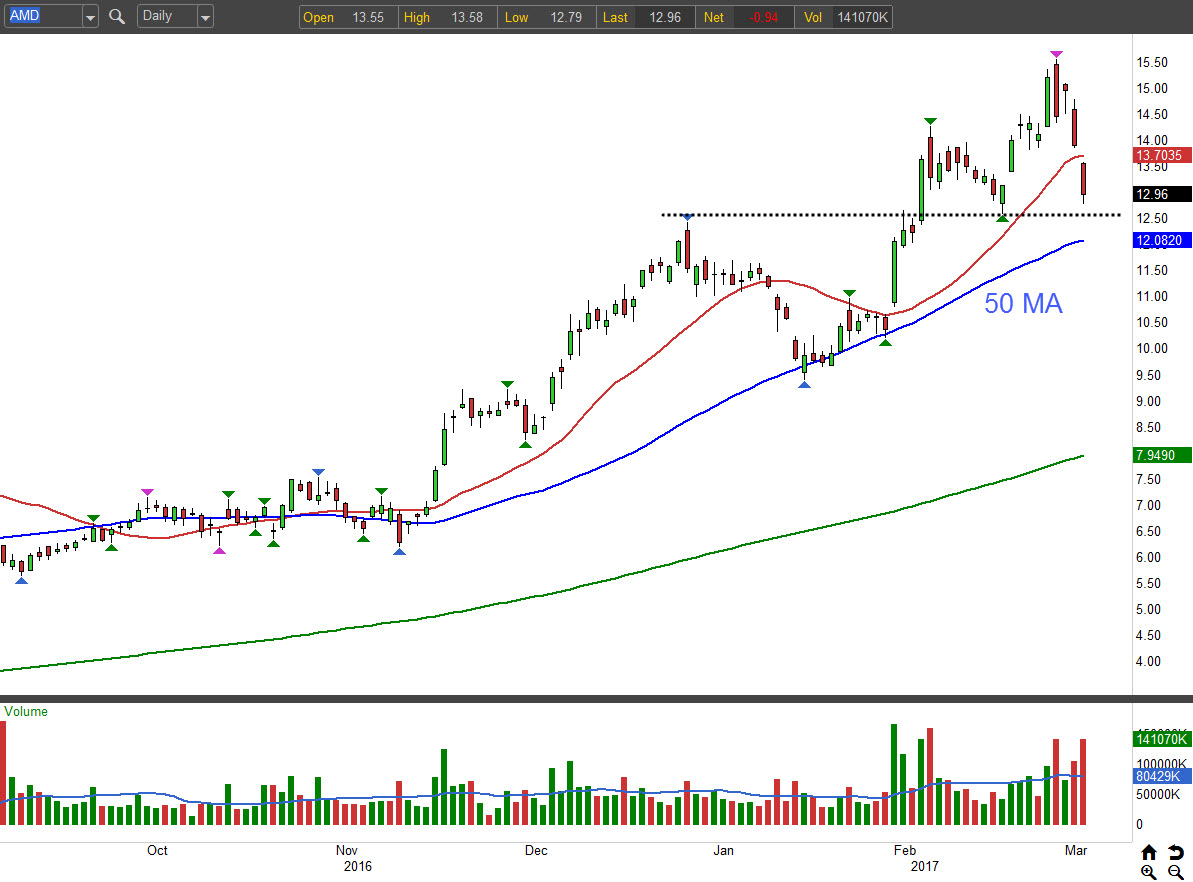Viewport: 1193px width, 882px height.
Task: Click the Nov 2016 date axis label
Action: (352, 858)
